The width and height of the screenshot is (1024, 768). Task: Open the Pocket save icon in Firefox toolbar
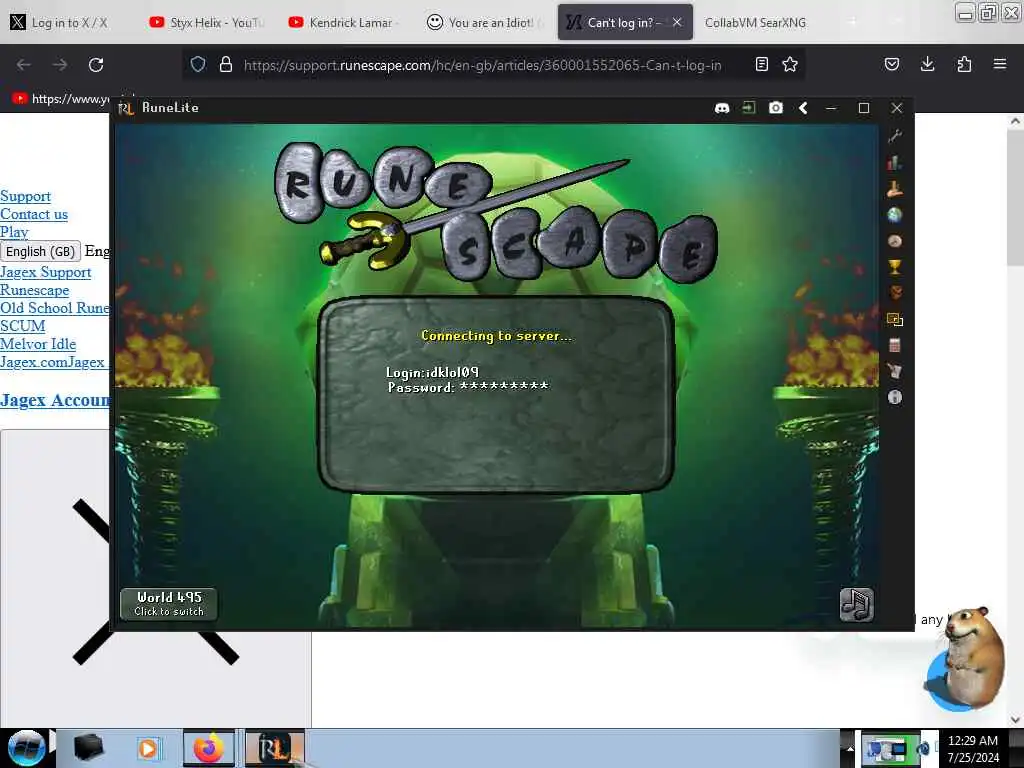coord(891,64)
